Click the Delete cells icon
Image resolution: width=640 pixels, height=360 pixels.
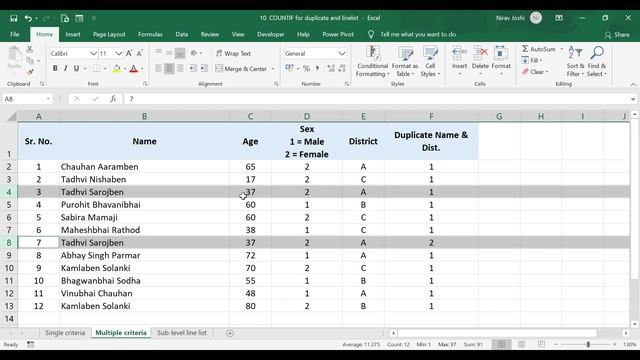(480, 53)
